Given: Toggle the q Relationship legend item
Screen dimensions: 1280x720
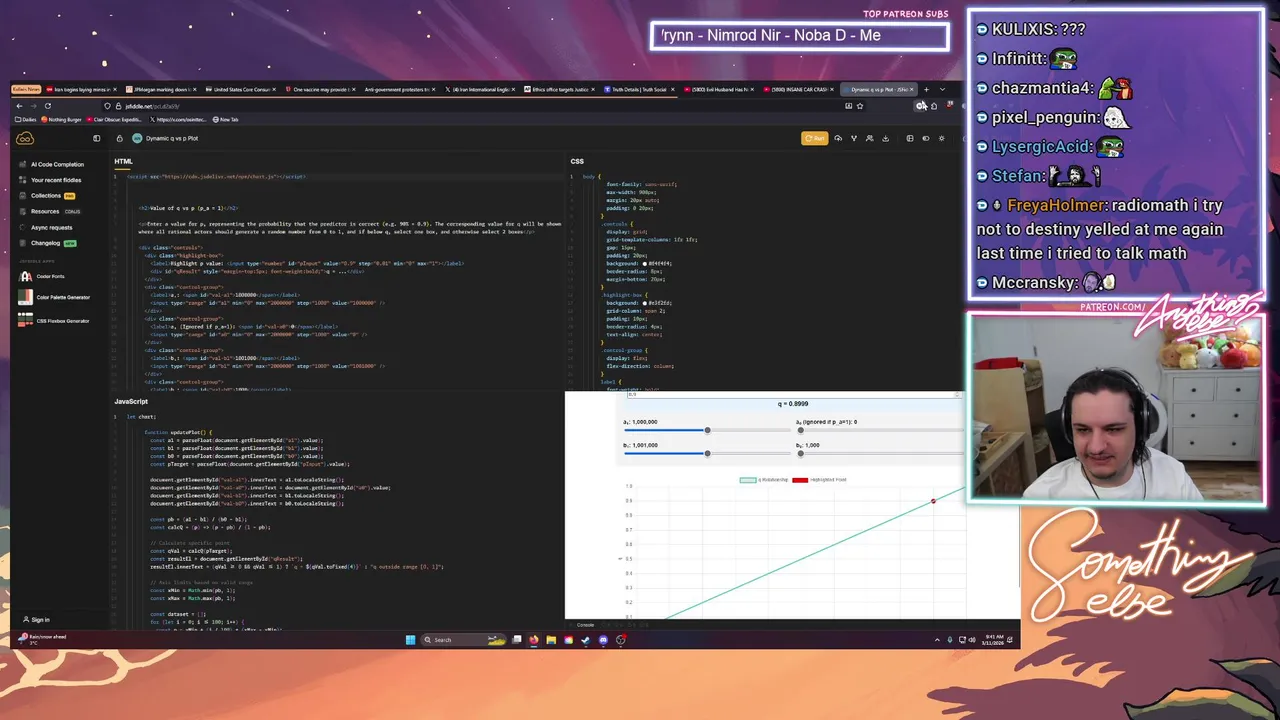Looking at the screenshot, I should click(762, 480).
